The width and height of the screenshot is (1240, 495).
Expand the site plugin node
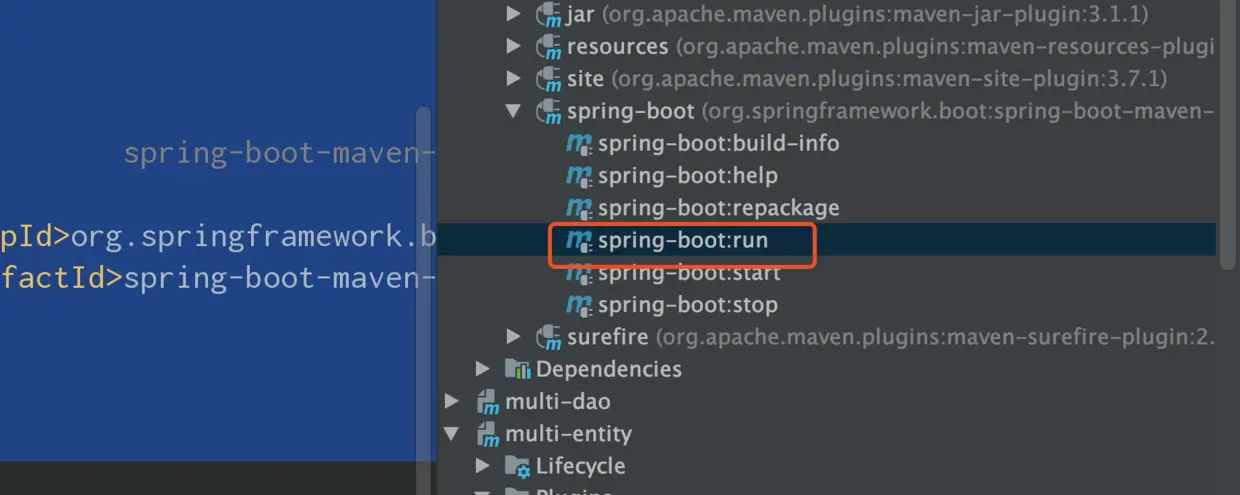click(513, 78)
